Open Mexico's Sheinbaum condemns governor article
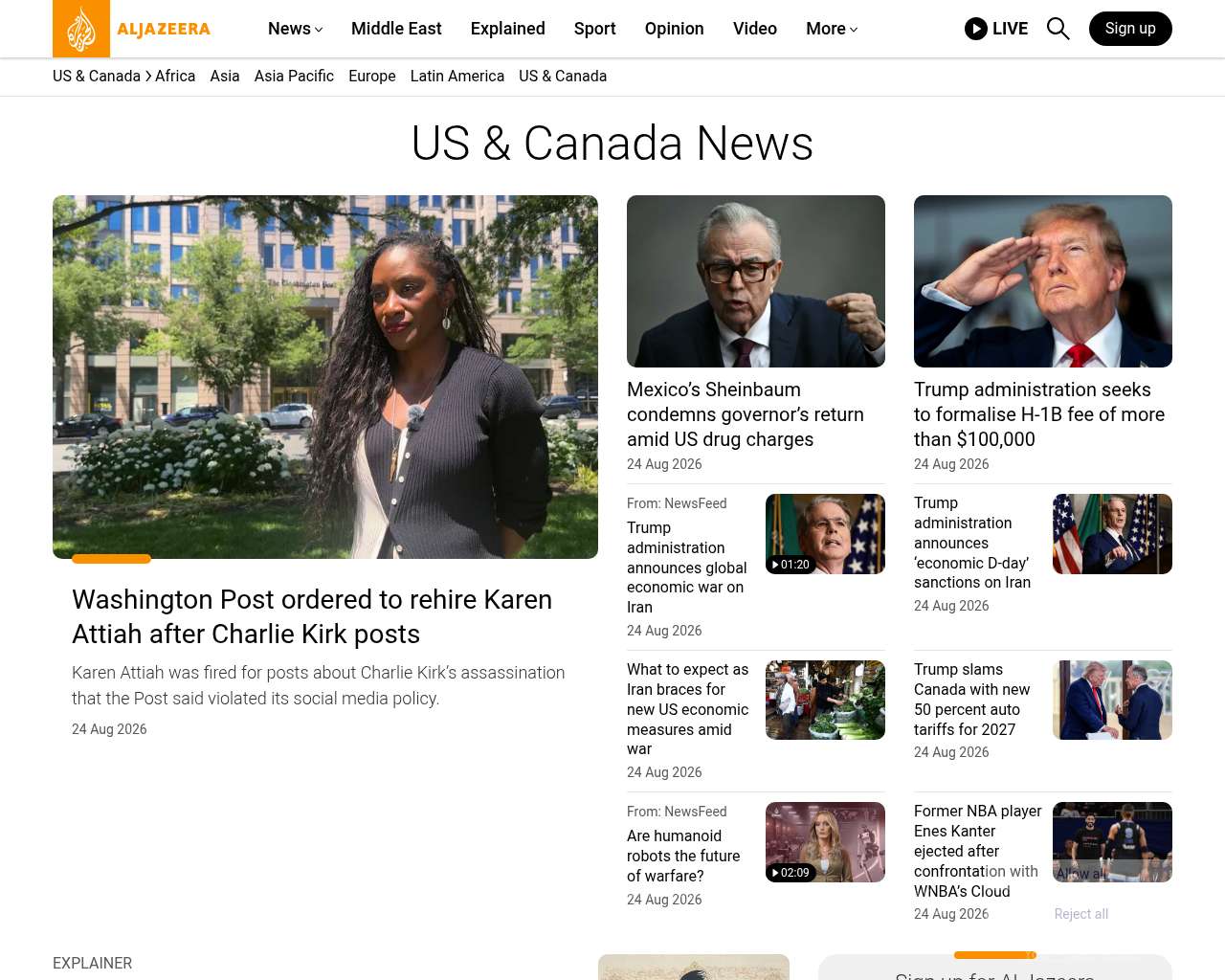 click(x=746, y=414)
